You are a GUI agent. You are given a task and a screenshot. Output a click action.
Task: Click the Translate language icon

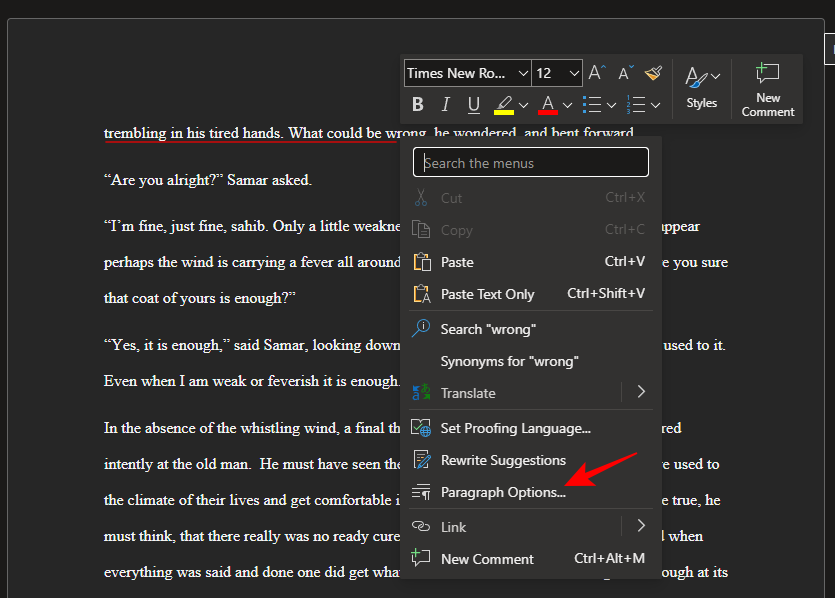(x=421, y=392)
